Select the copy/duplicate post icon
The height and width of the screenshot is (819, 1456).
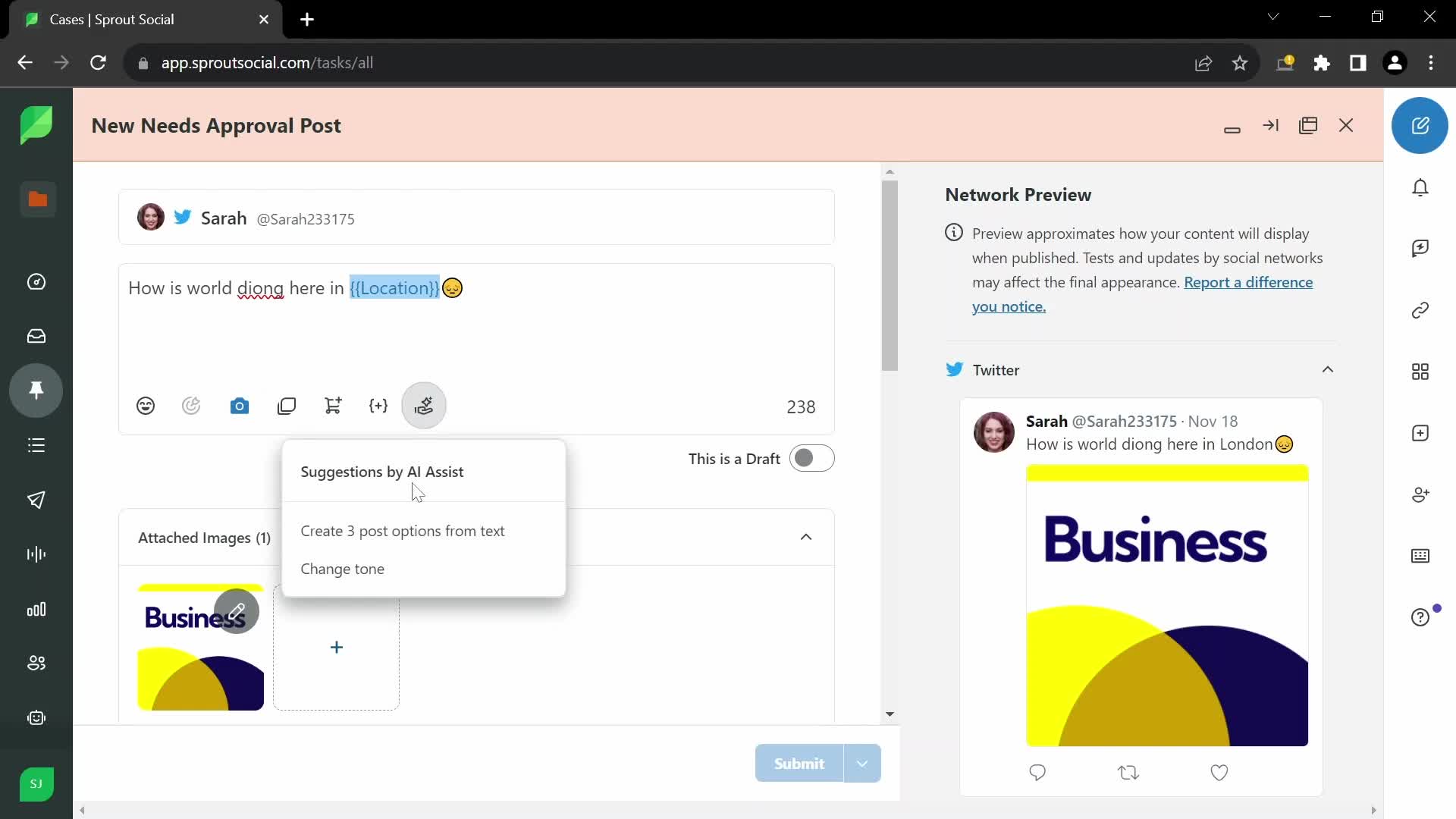[287, 405]
